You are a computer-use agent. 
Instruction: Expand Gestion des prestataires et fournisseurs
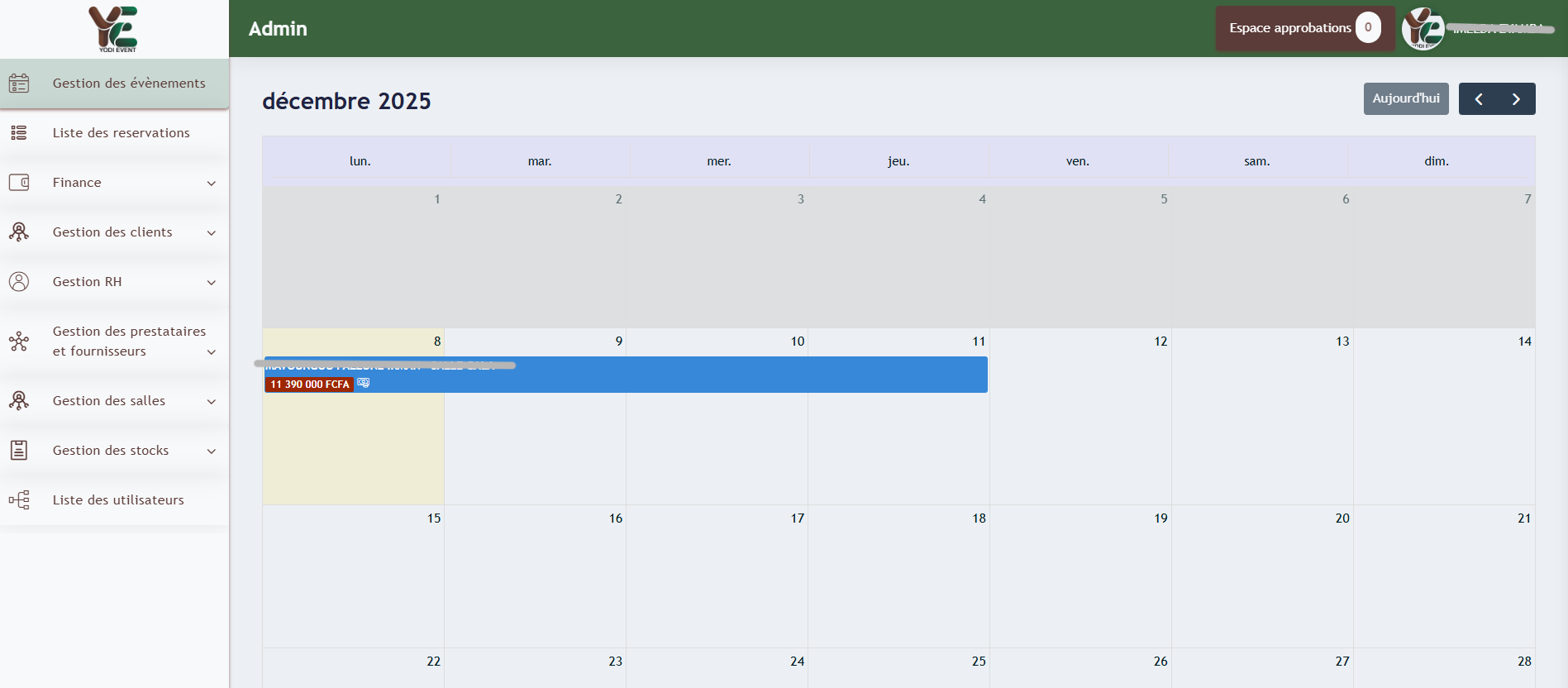point(211,352)
